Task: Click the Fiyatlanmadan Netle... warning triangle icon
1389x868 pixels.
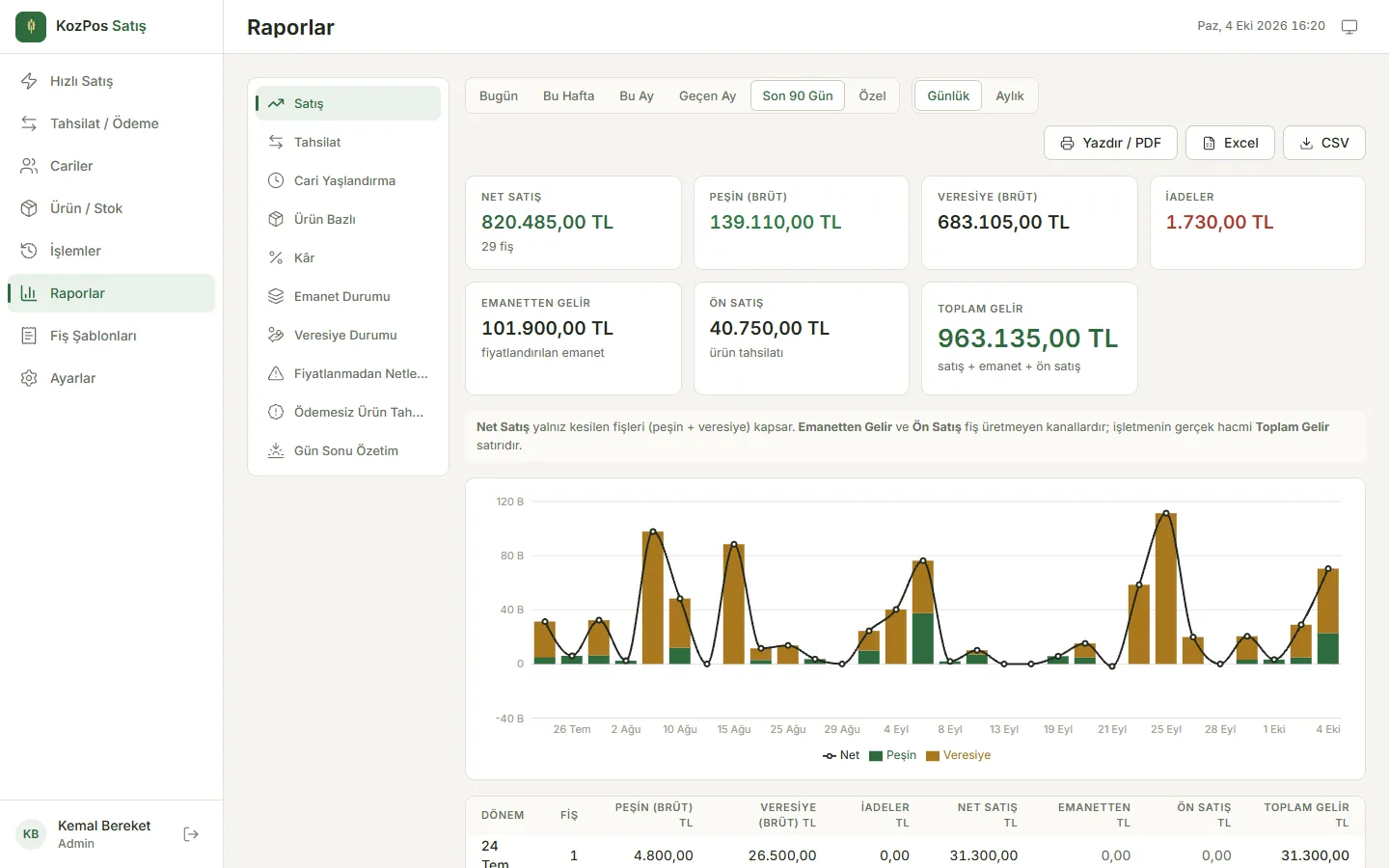Action: tap(276, 373)
